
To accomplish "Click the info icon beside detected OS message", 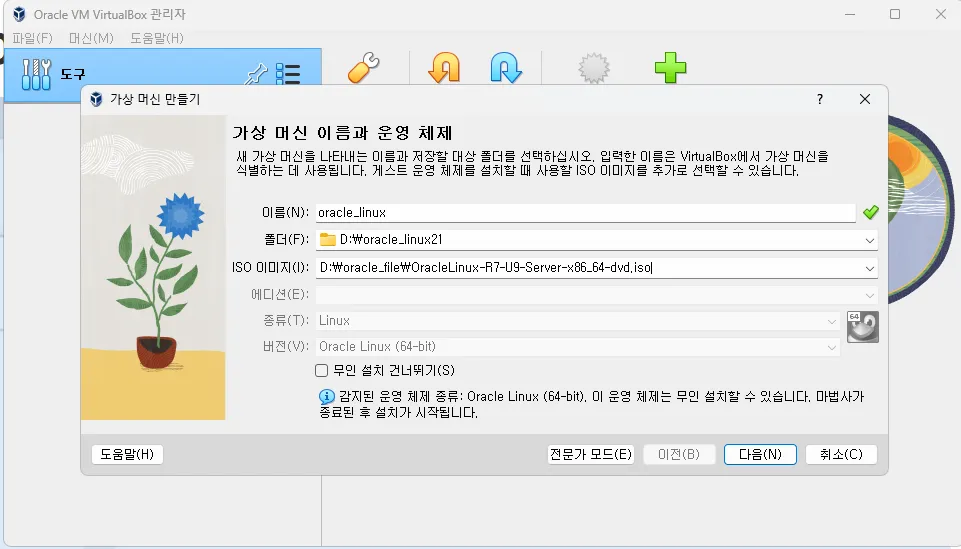I will click(327, 396).
